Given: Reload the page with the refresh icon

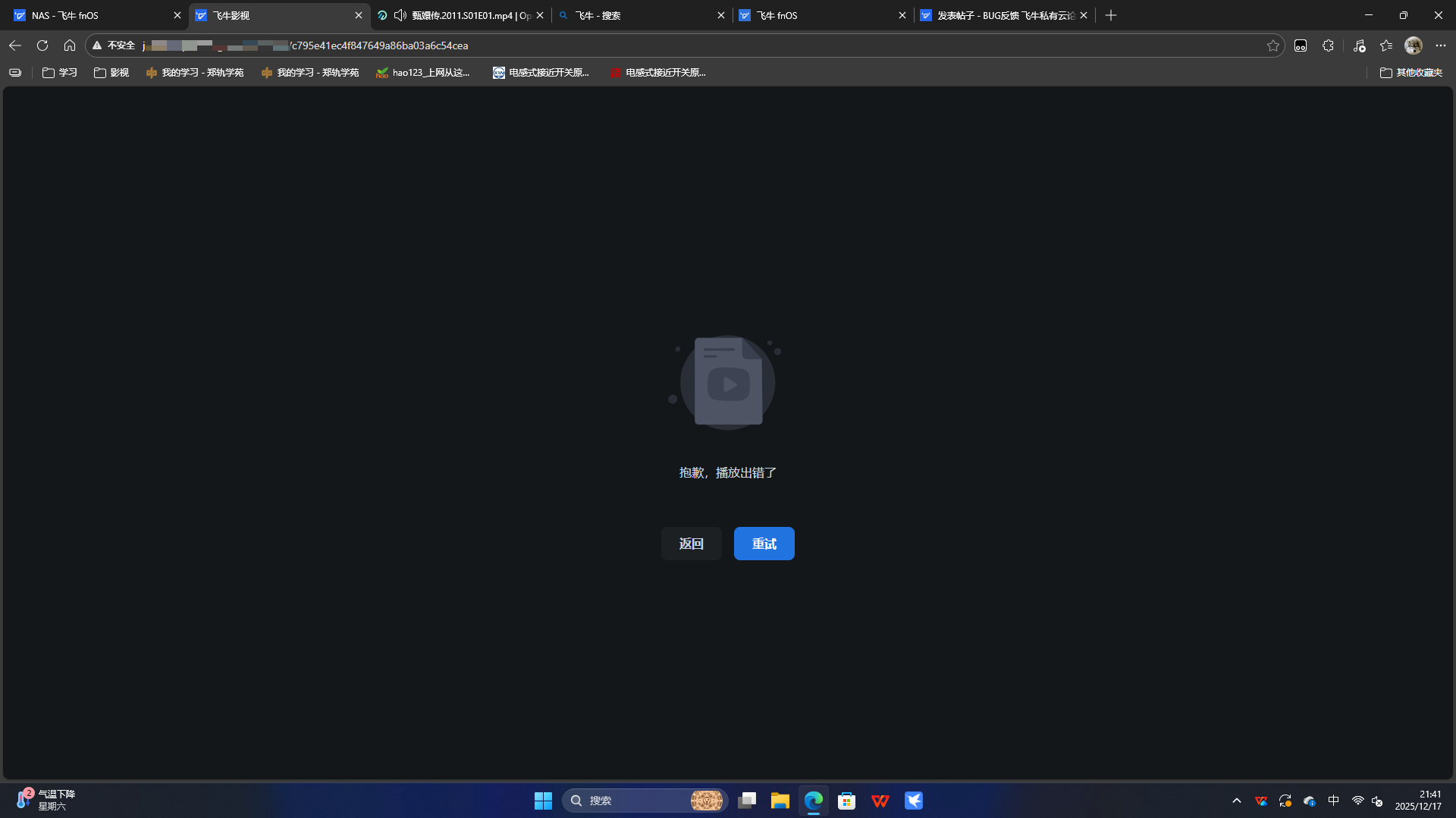Looking at the screenshot, I should coord(42,45).
